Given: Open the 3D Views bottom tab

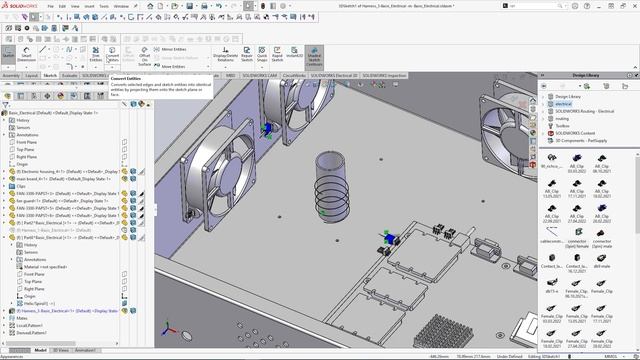Looking at the screenshot, I should (x=61, y=350).
